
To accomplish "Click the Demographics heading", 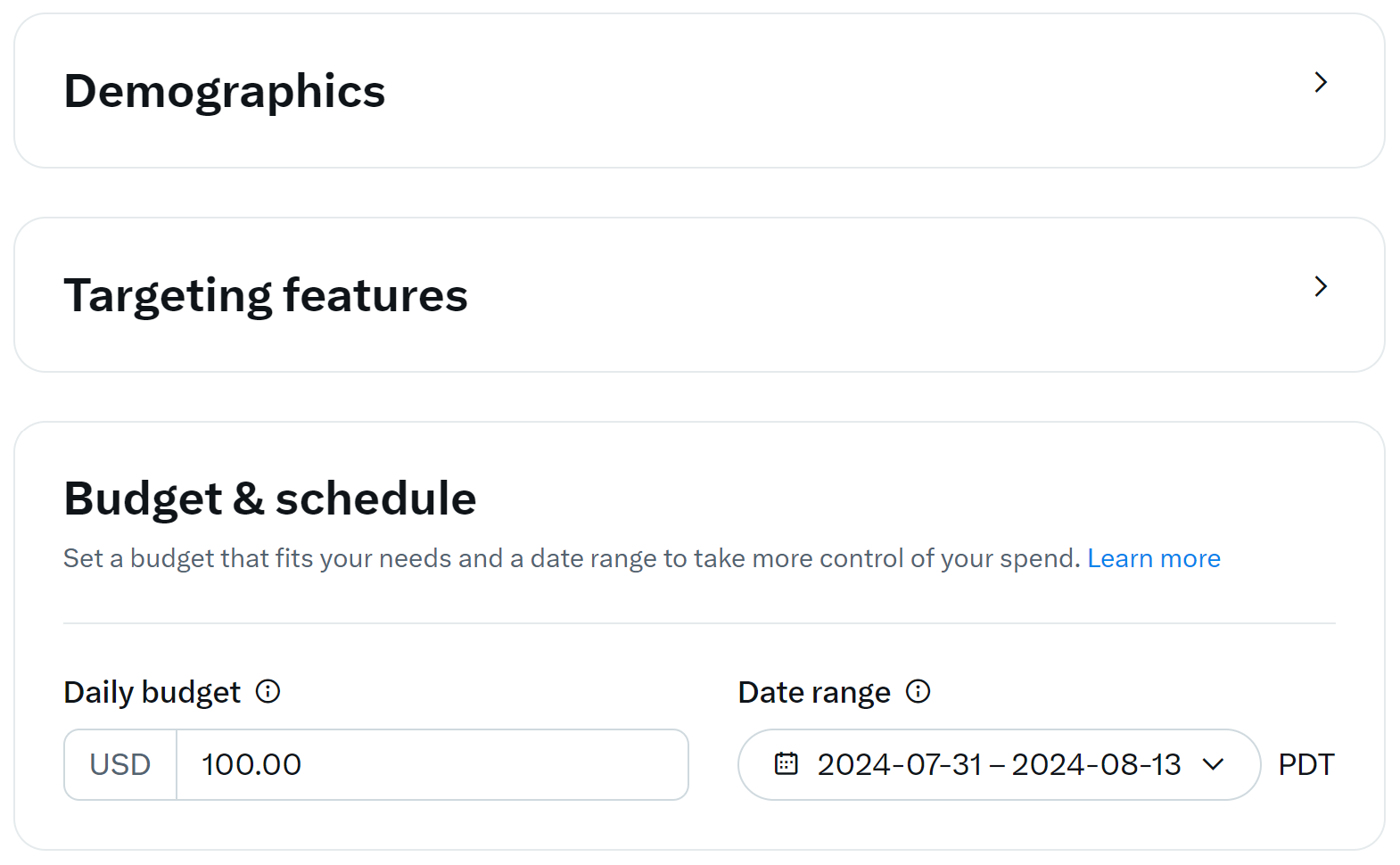I will [225, 90].
